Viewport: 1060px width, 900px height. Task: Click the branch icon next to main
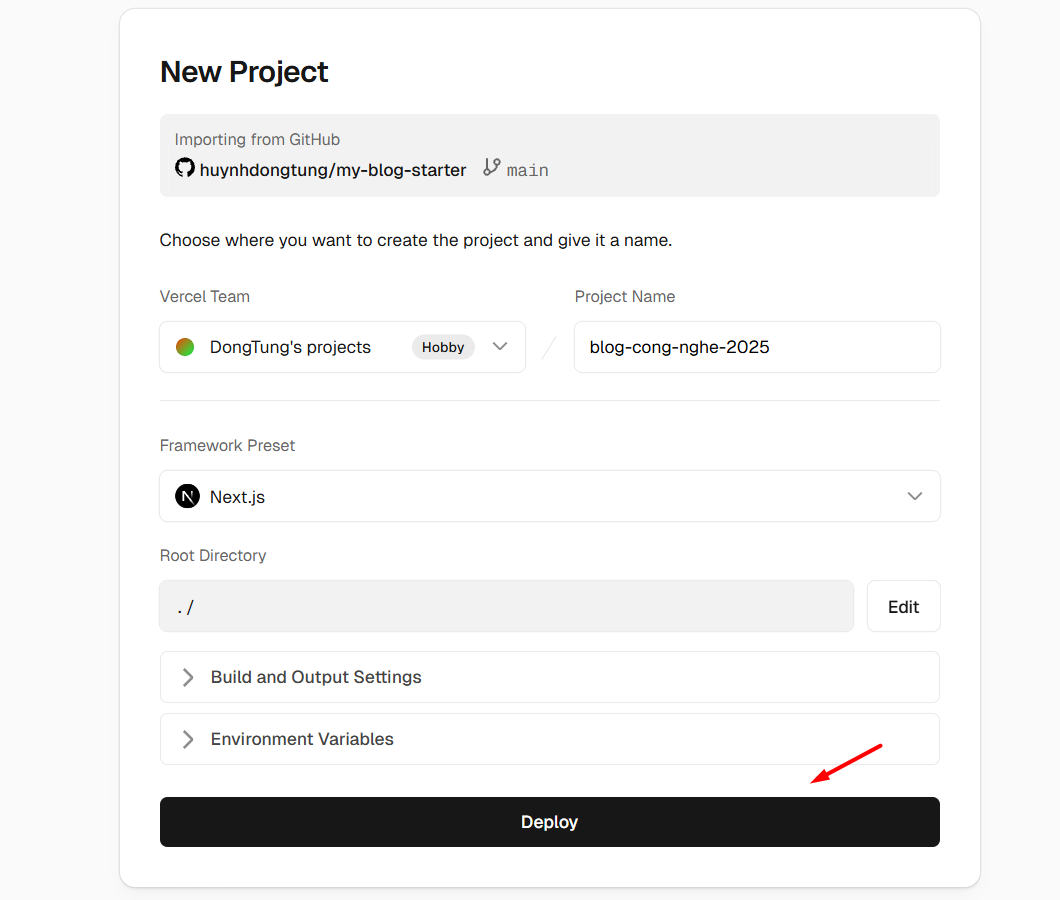(x=489, y=169)
